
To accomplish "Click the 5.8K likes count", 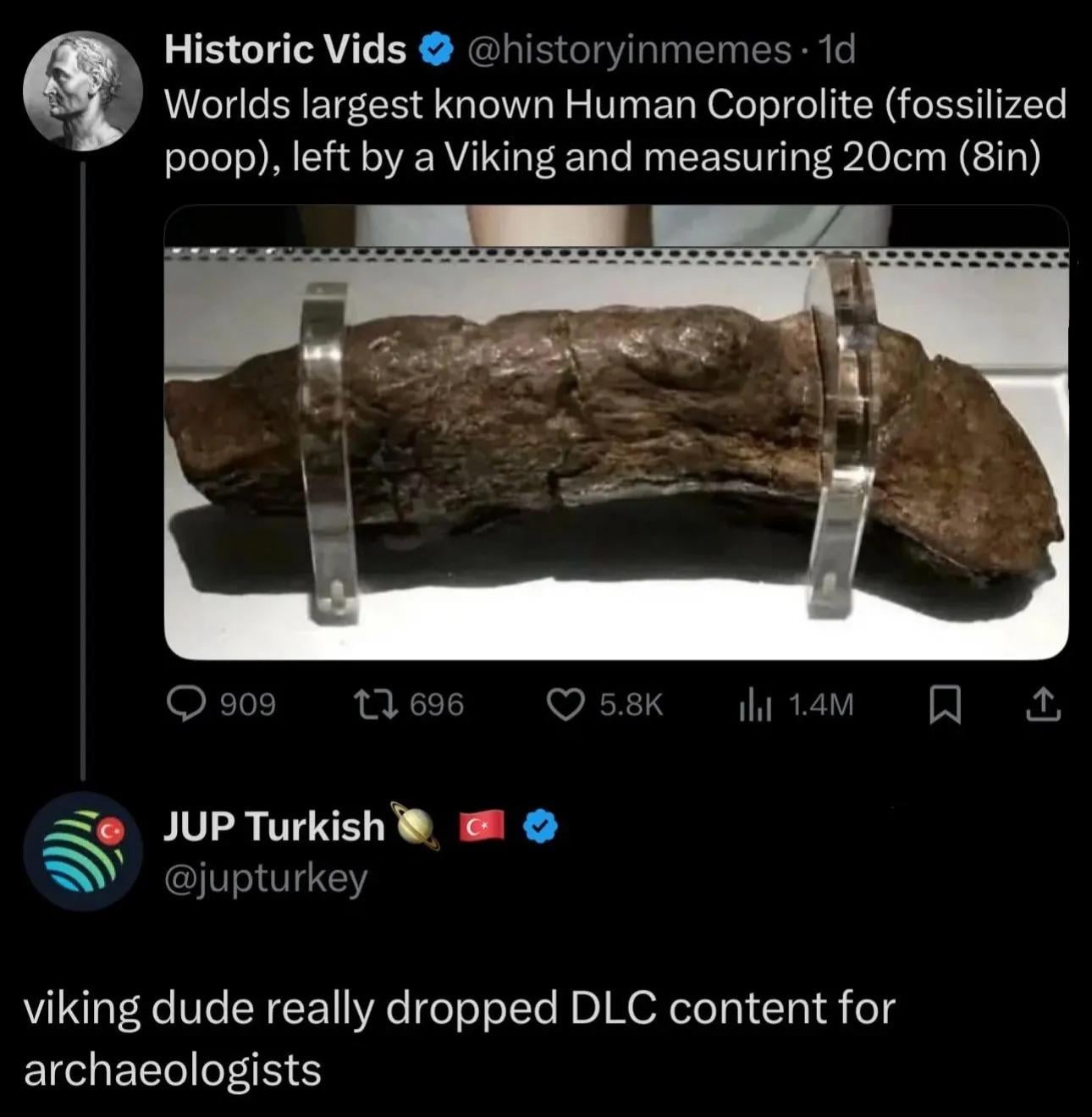I will (631, 704).
